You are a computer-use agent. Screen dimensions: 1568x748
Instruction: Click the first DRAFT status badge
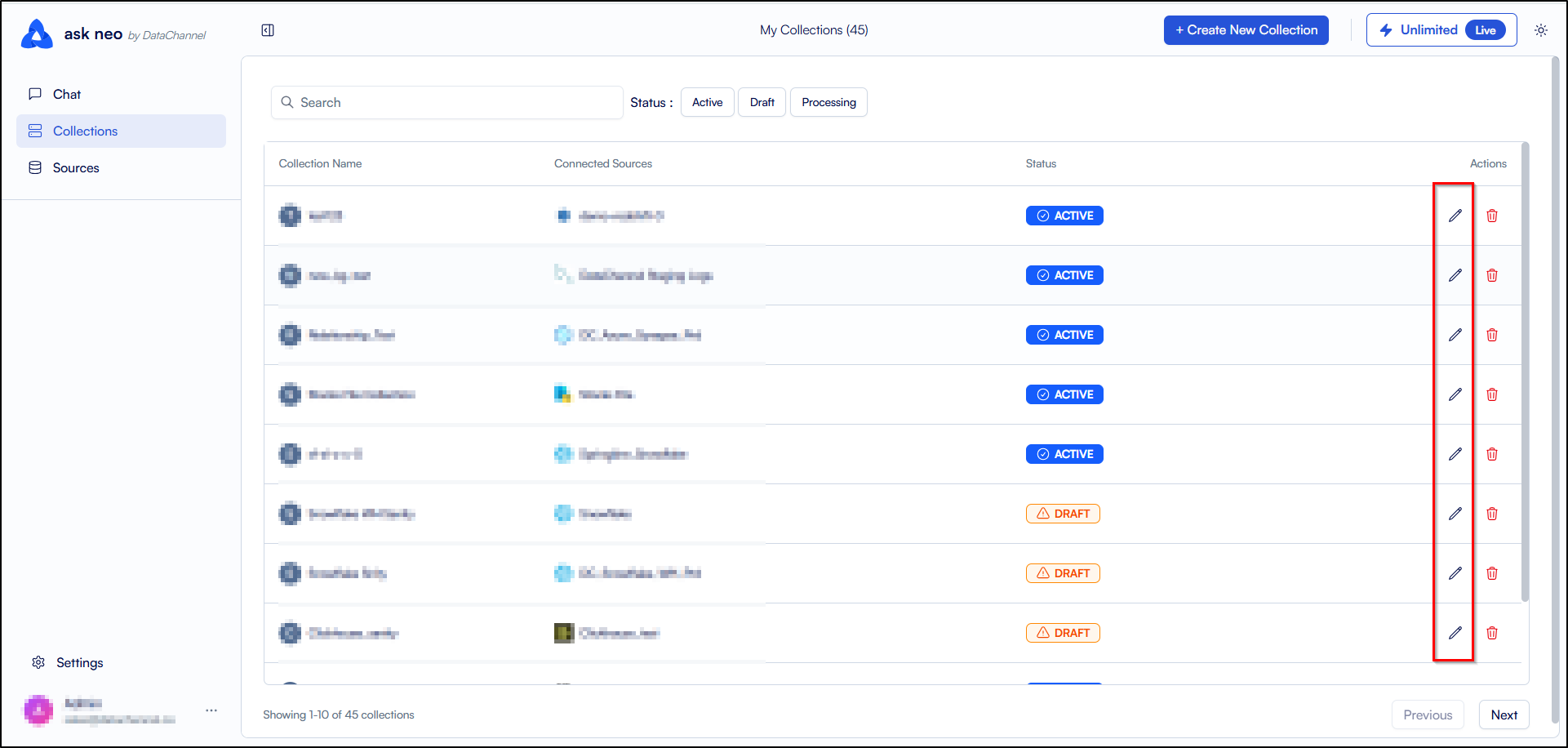coord(1063,514)
